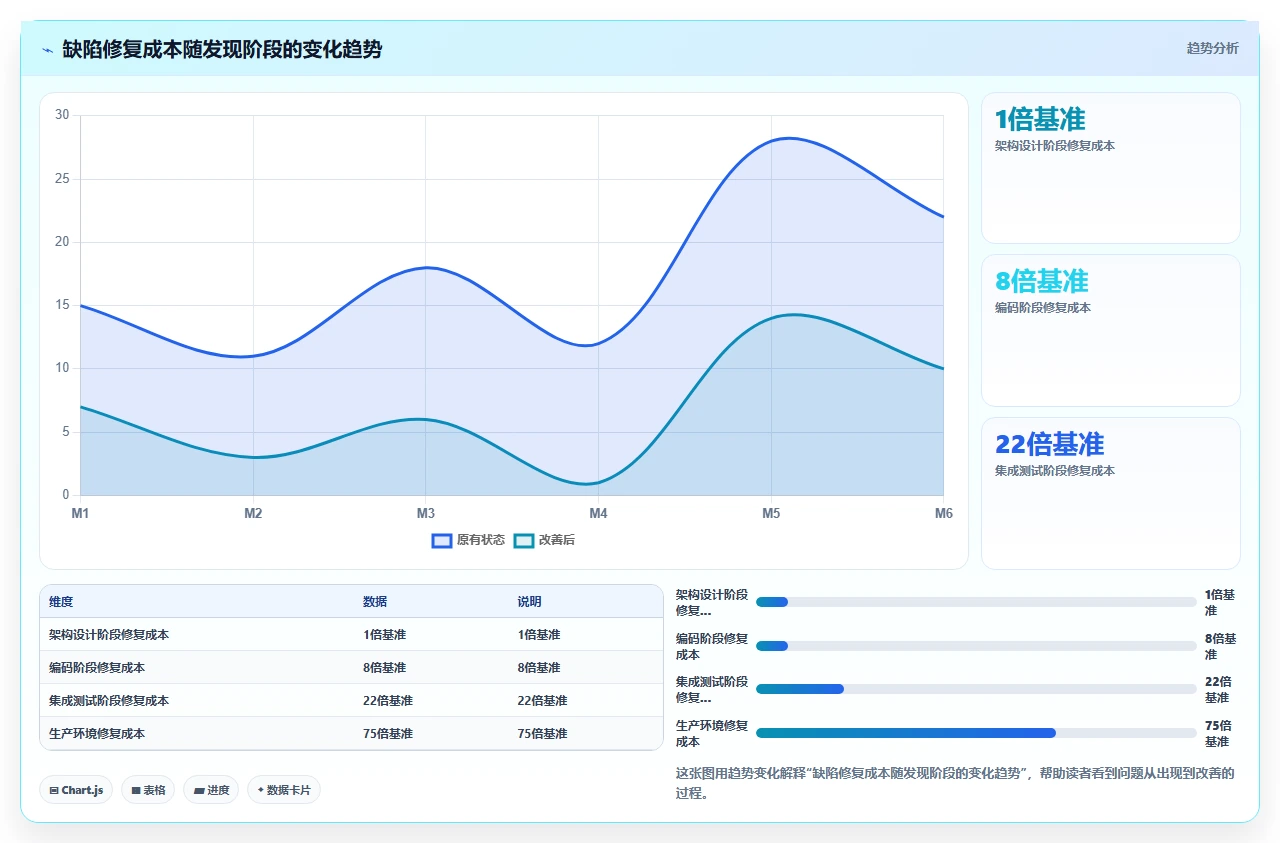Screen dimensions: 1280x843
Task: Click the M6 x-axis label
Action: [943, 513]
